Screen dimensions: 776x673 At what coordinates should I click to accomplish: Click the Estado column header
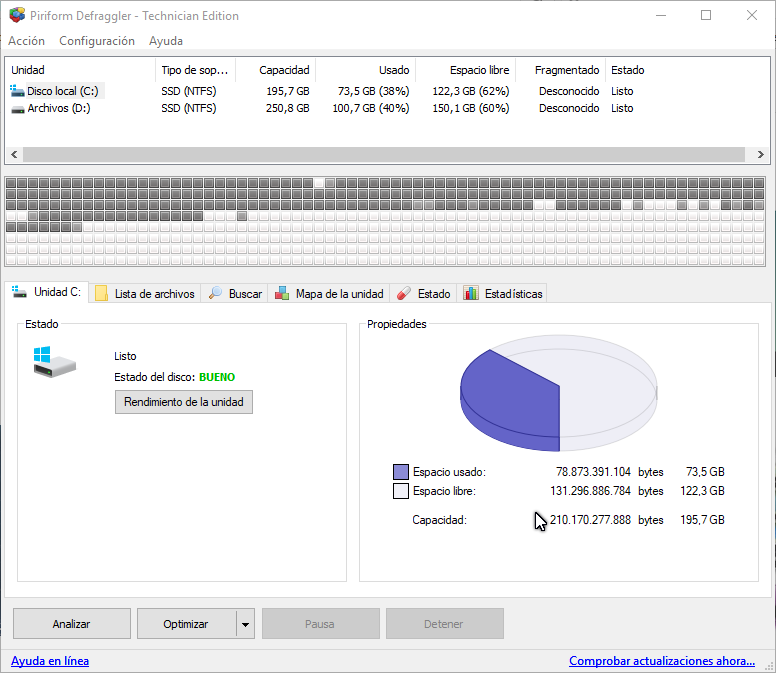[628, 70]
